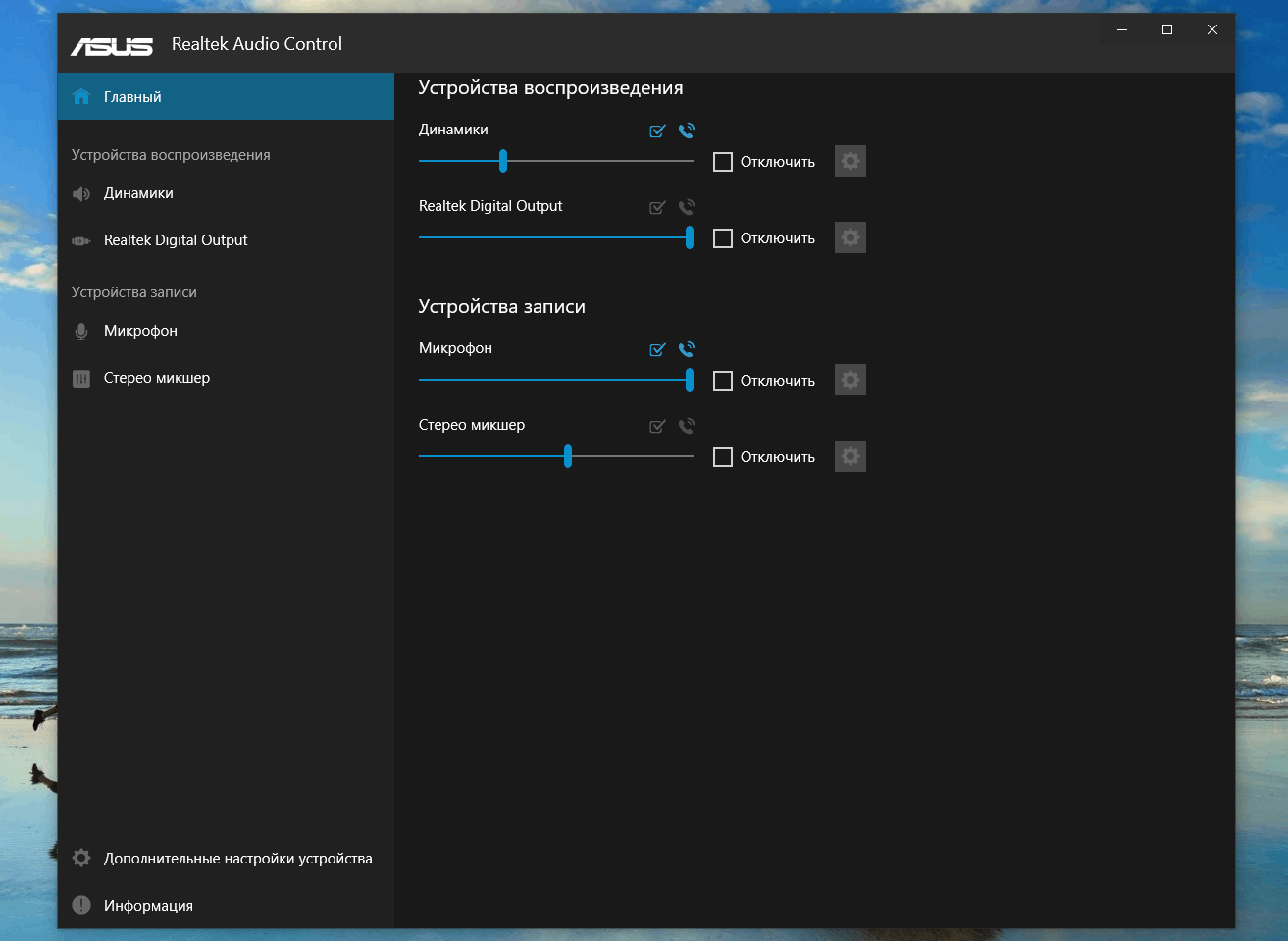Check Отключить for Динамики
1288x941 pixels.
click(723, 162)
